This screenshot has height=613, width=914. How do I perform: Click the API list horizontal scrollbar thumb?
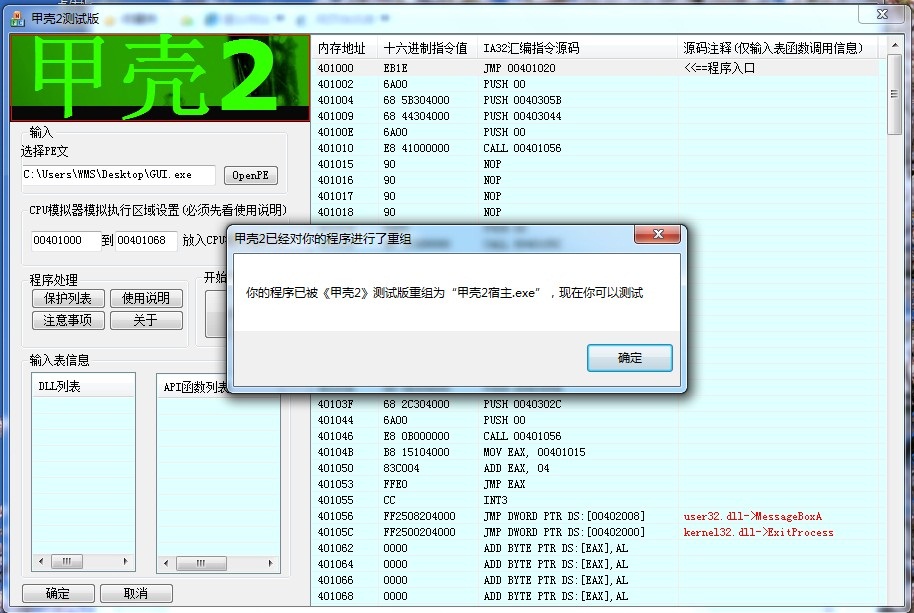pos(201,563)
